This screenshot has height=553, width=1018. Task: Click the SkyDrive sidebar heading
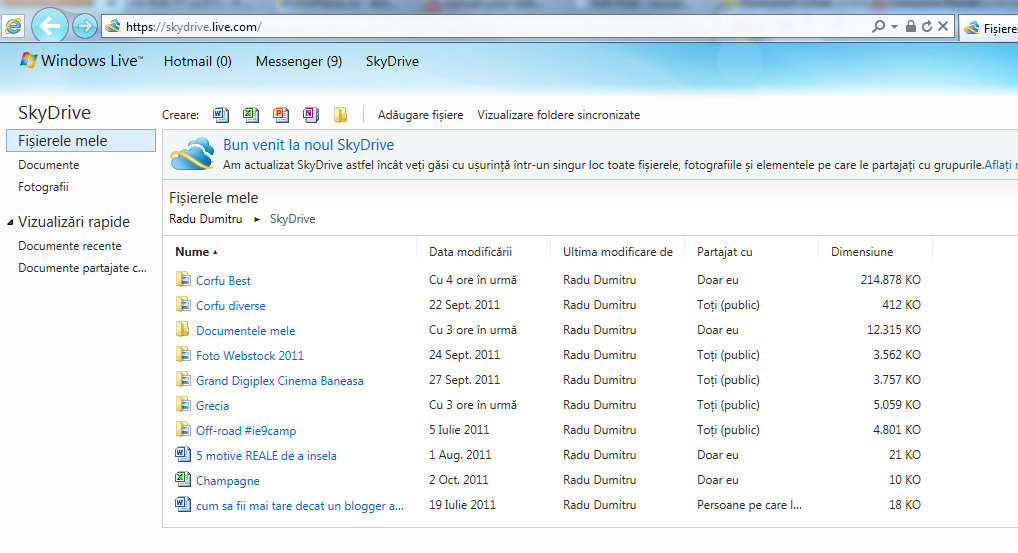55,112
